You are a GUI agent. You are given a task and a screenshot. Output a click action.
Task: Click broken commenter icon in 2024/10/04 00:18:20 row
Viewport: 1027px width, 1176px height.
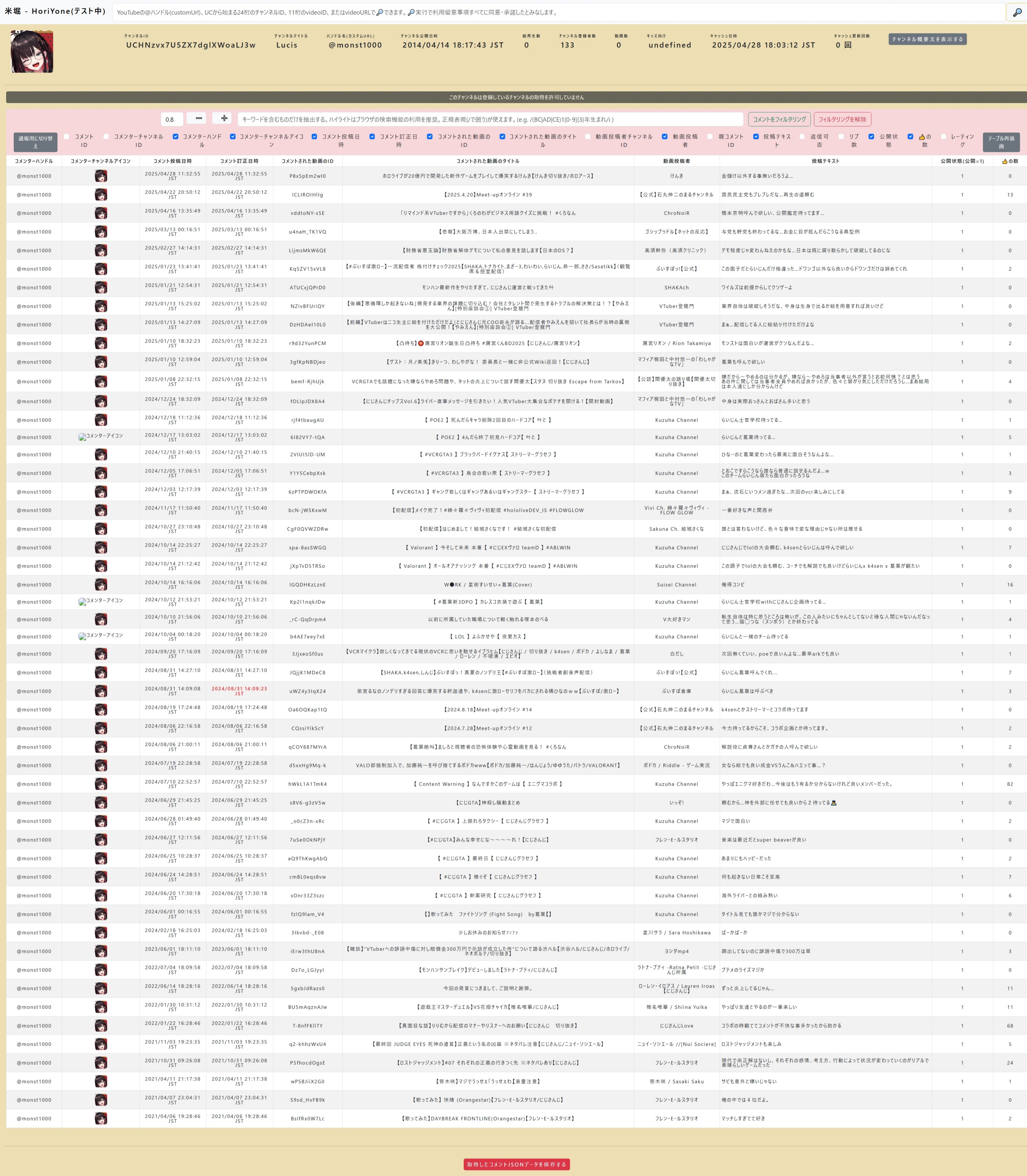click(101, 636)
